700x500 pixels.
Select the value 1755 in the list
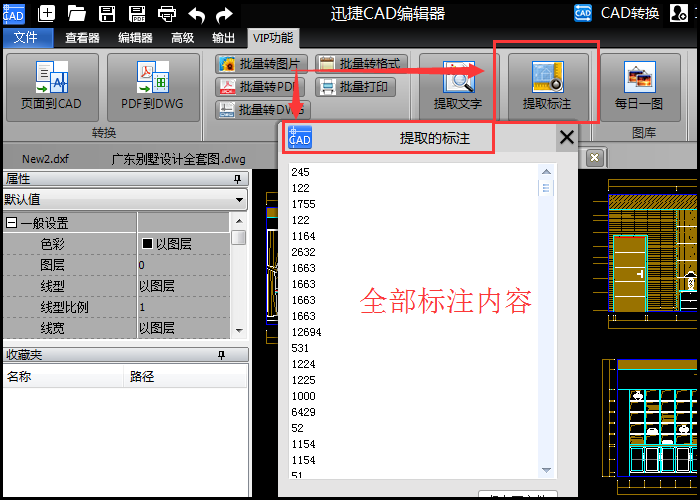(303, 204)
